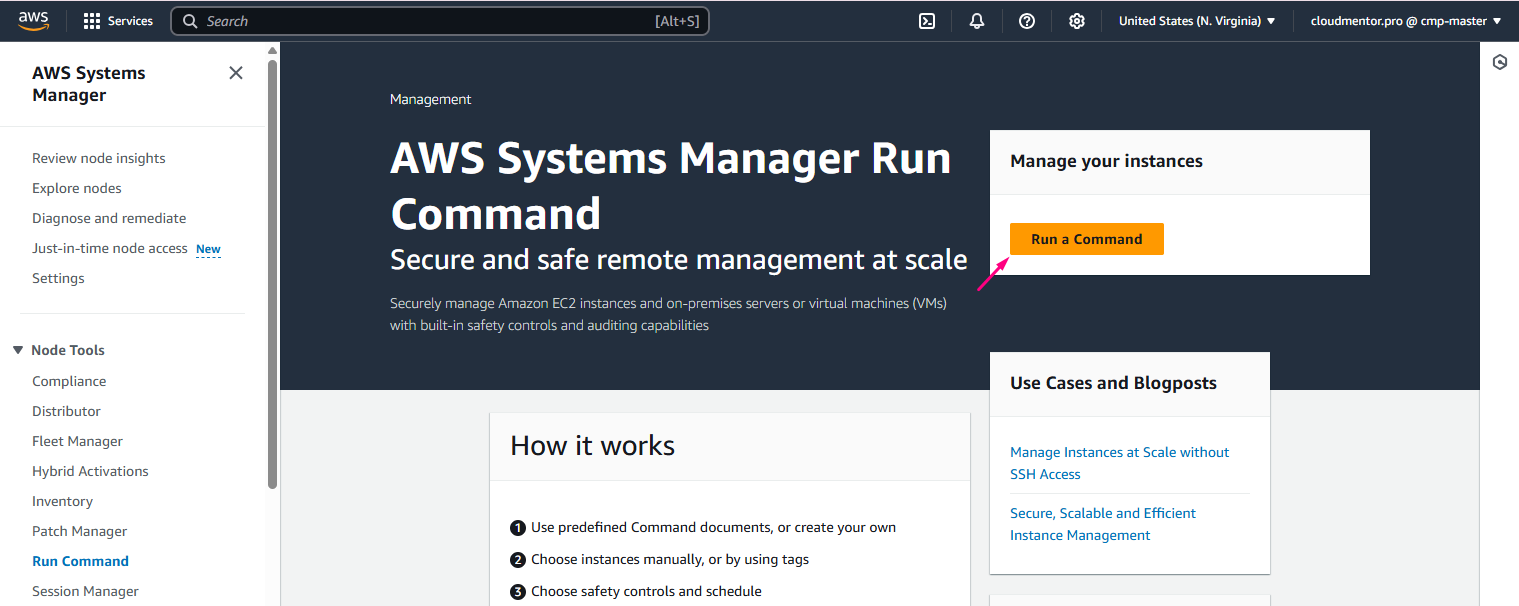Go to Patch Manager
The image size is (1519, 606).
(79, 531)
